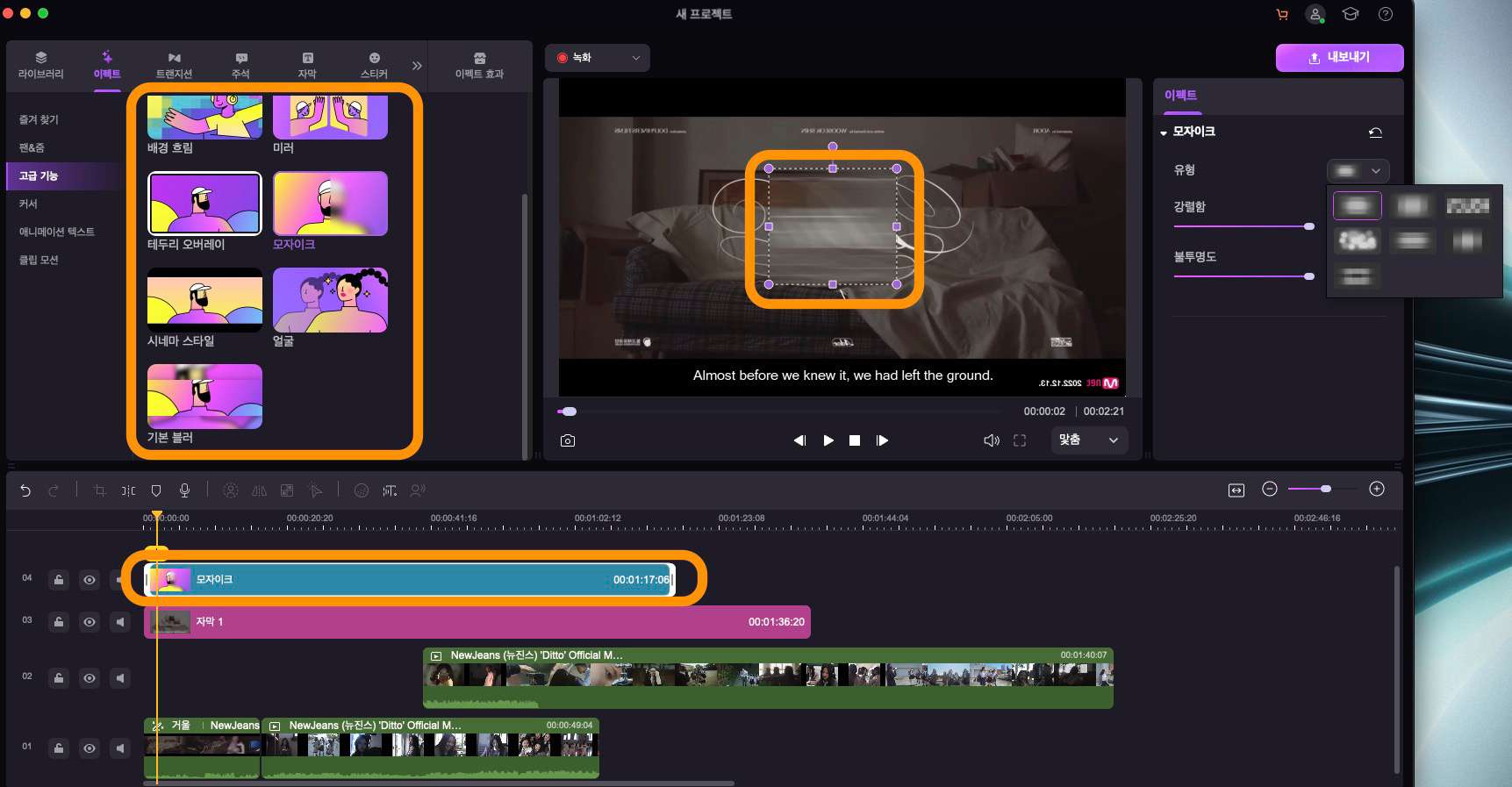
Task: Select 즐겨 찾기 in effects sidebar
Action: (39, 119)
